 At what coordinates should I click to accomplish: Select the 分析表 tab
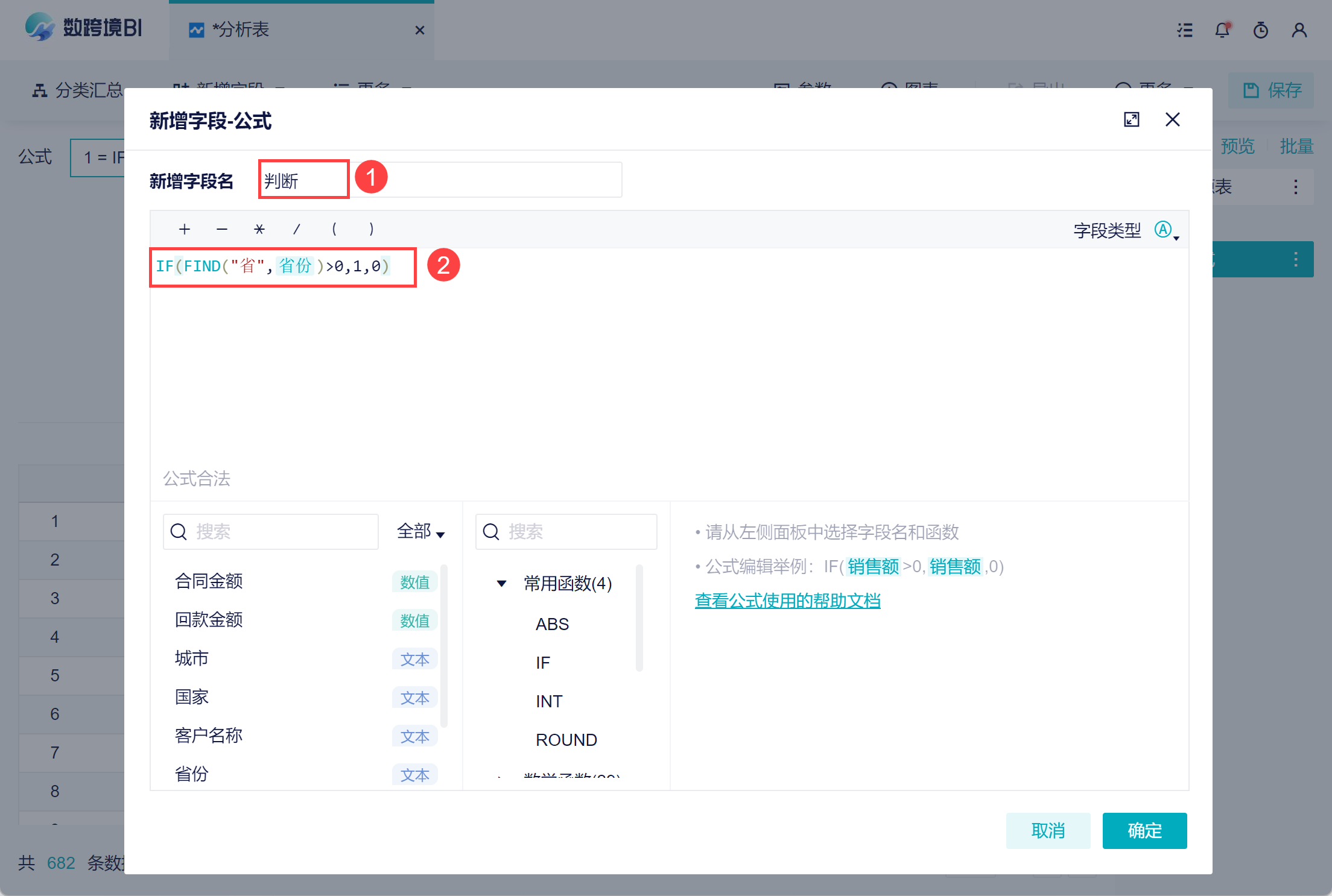coord(241,30)
